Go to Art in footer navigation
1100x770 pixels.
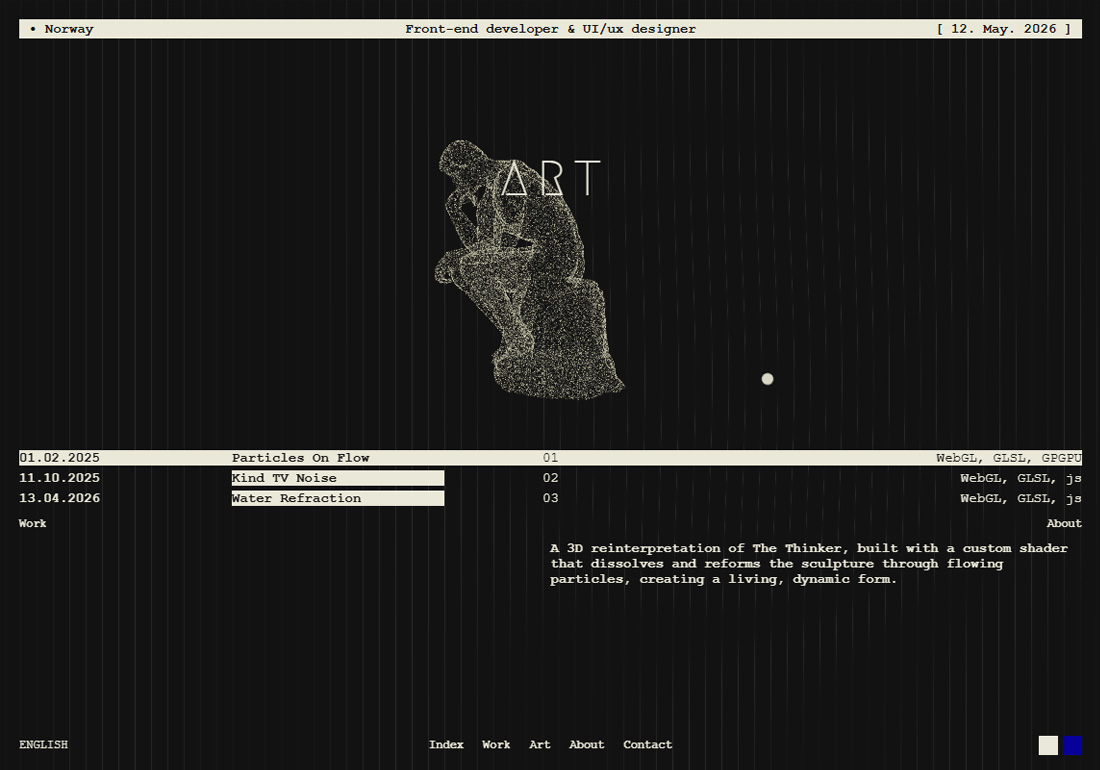pos(539,745)
